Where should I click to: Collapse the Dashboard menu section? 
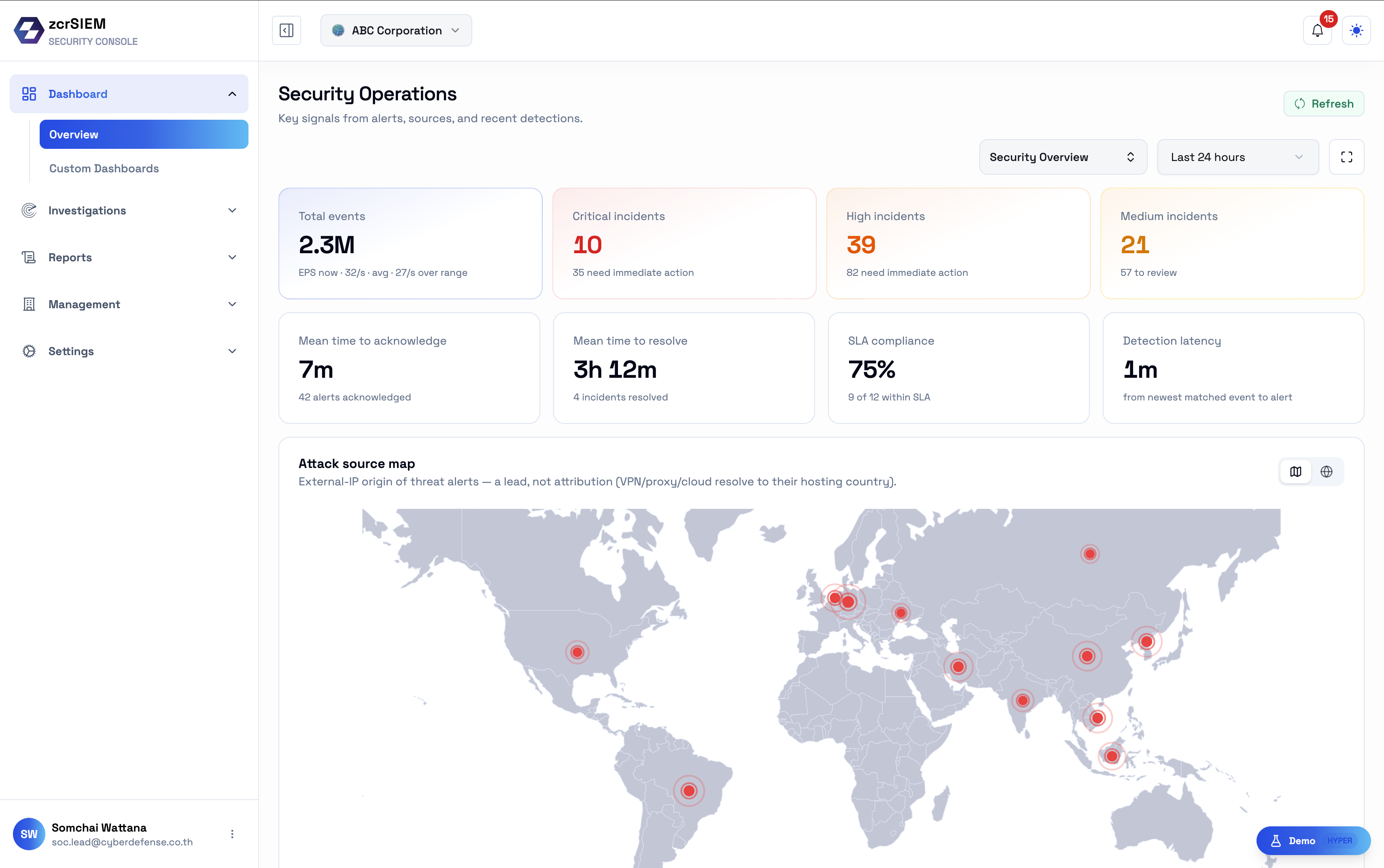pyautogui.click(x=232, y=93)
